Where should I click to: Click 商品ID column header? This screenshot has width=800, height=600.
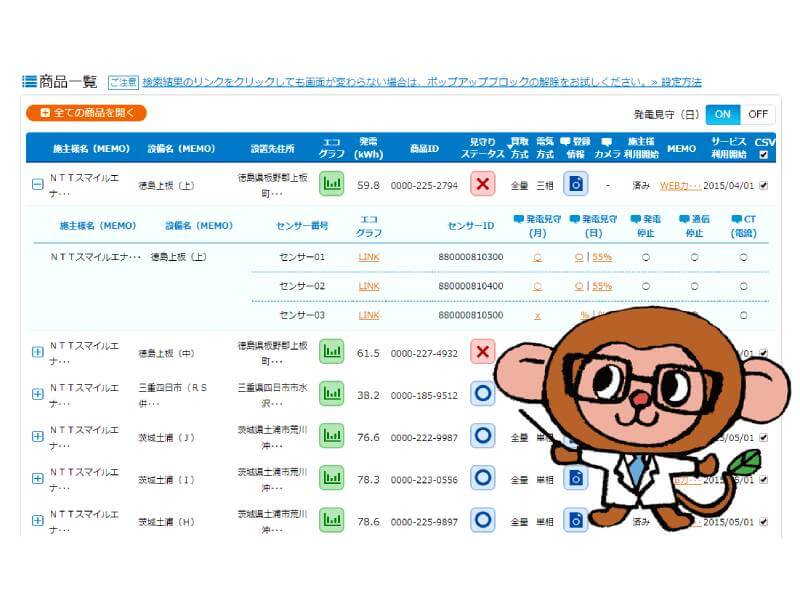(424, 148)
